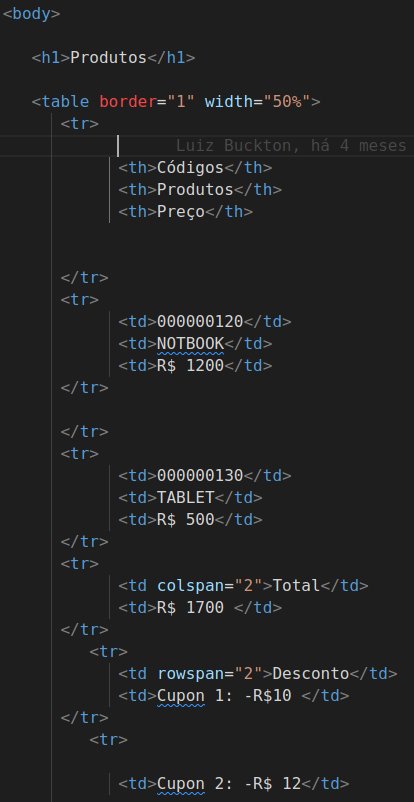This screenshot has width=414, height=802.
Task: Click the Cupon 2: -R$ 12 text
Action: pyautogui.click(x=229, y=784)
